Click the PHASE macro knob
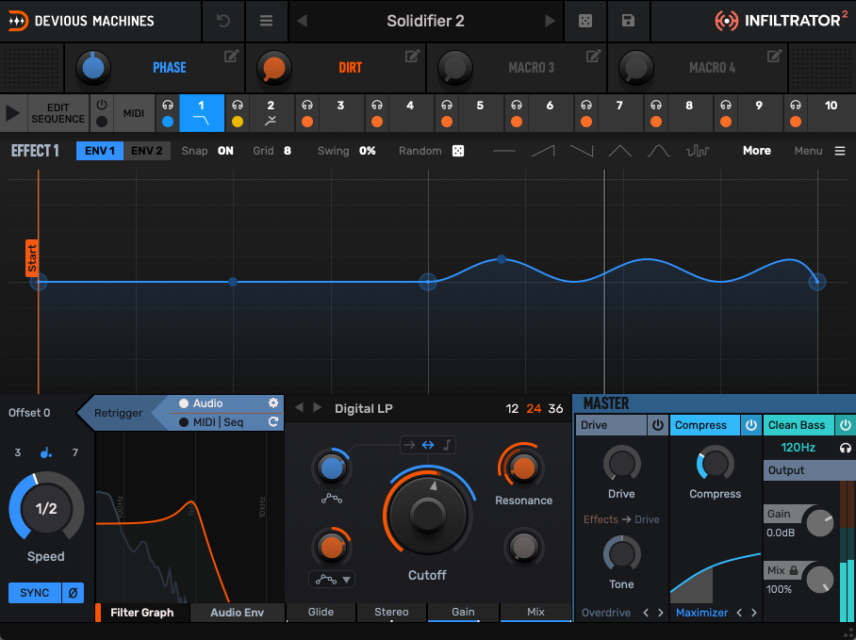The width and height of the screenshot is (856, 640). [x=93, y=68]
